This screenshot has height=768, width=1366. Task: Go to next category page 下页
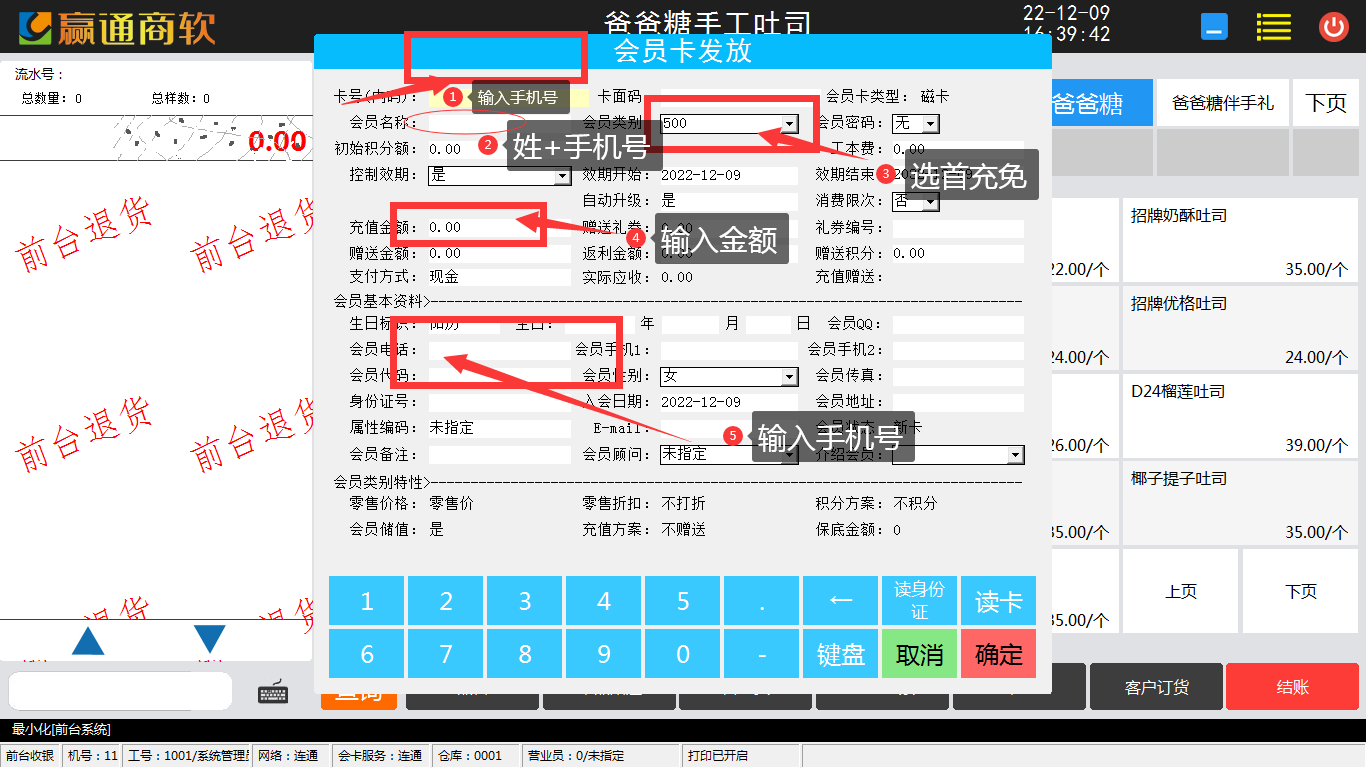pos(1326,103)
